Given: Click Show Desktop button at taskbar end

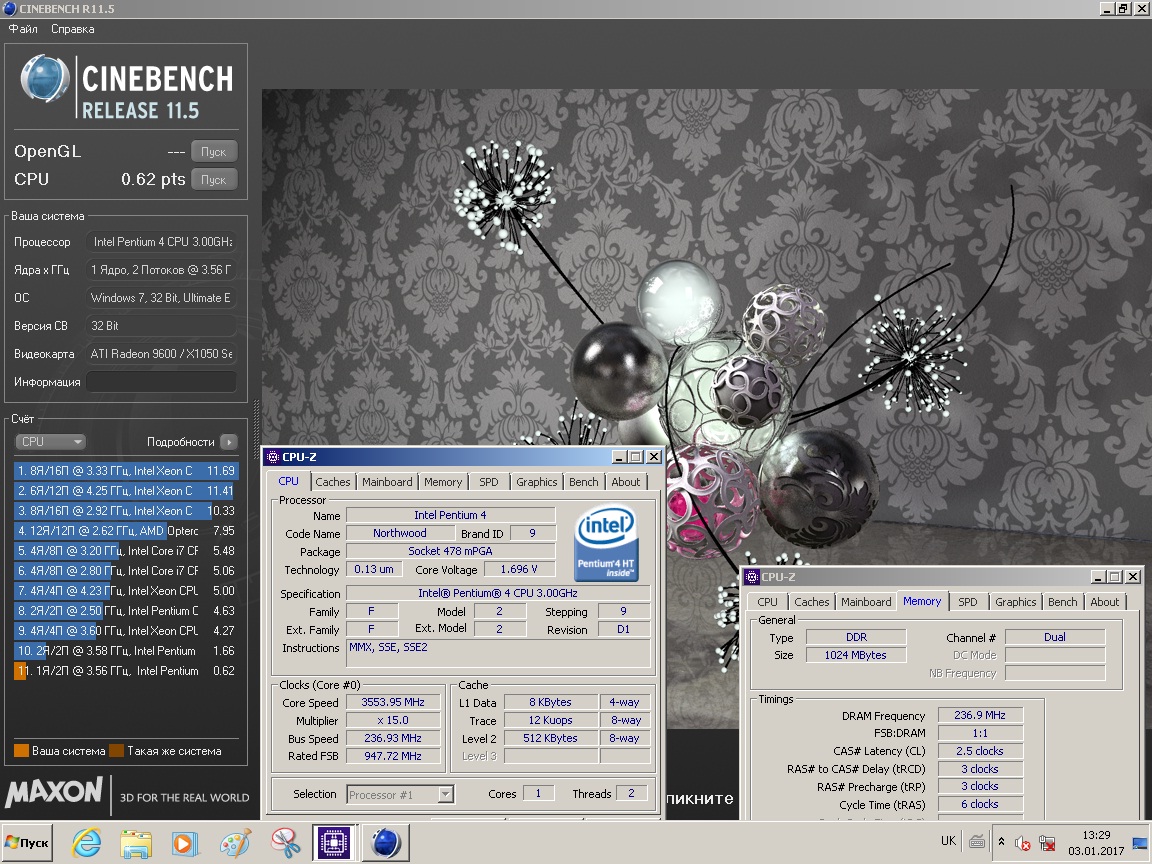Looking at the screenshot, I should pyautogui.click(x=1141, y=843).
